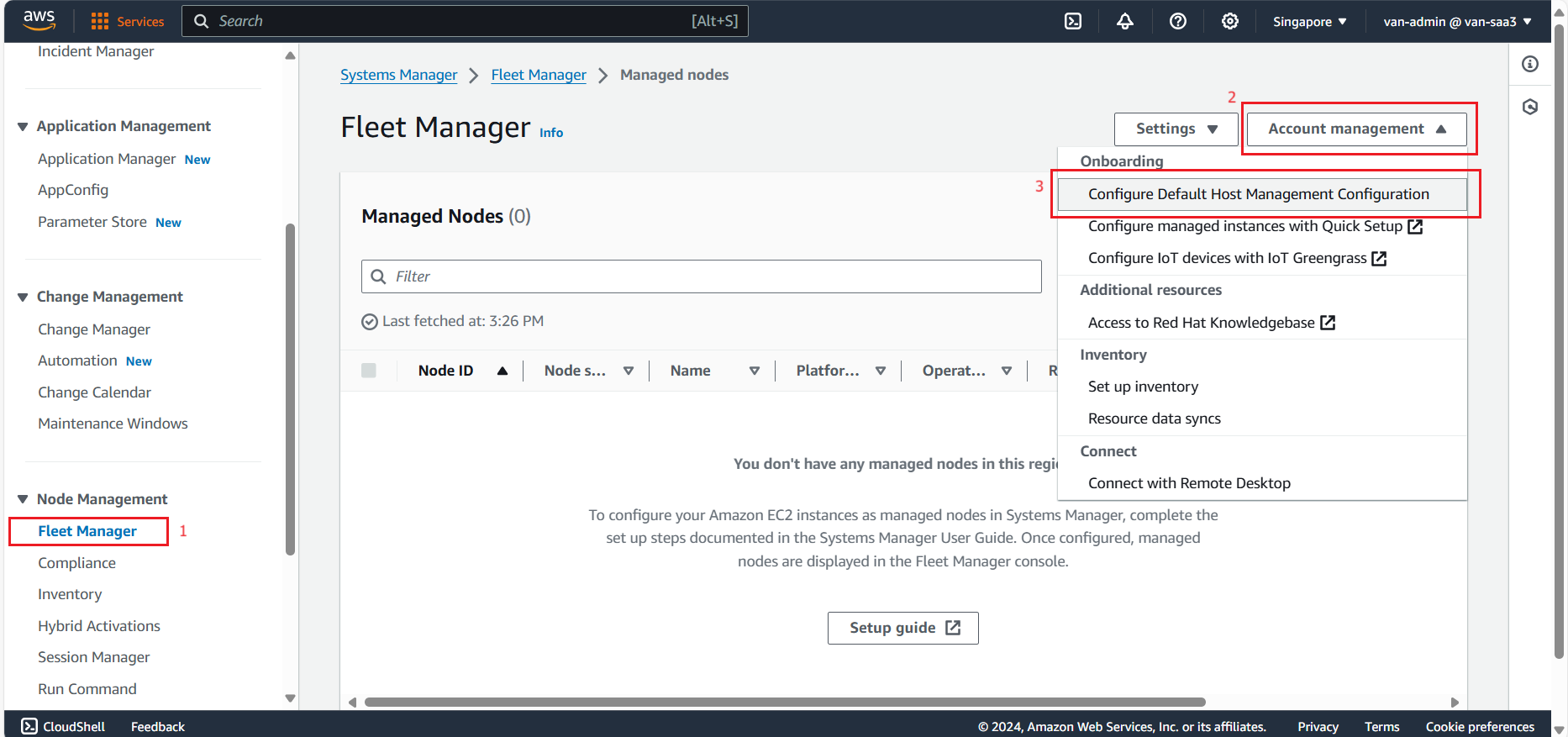1568x737 pixels.
Task: Open Run Command in sidebar
Action: pyautogui.click(x=87, y=689)
